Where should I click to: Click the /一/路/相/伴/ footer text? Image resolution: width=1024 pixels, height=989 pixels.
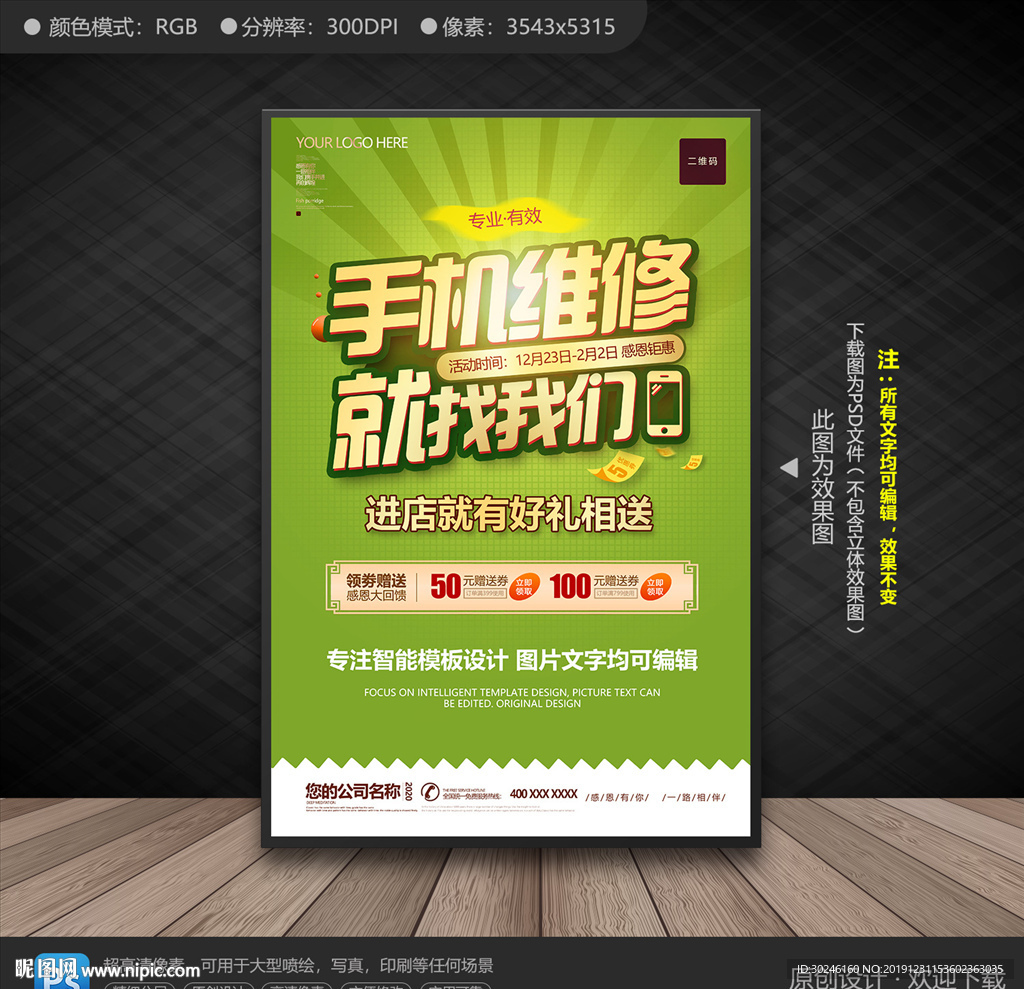pos(694,797)
